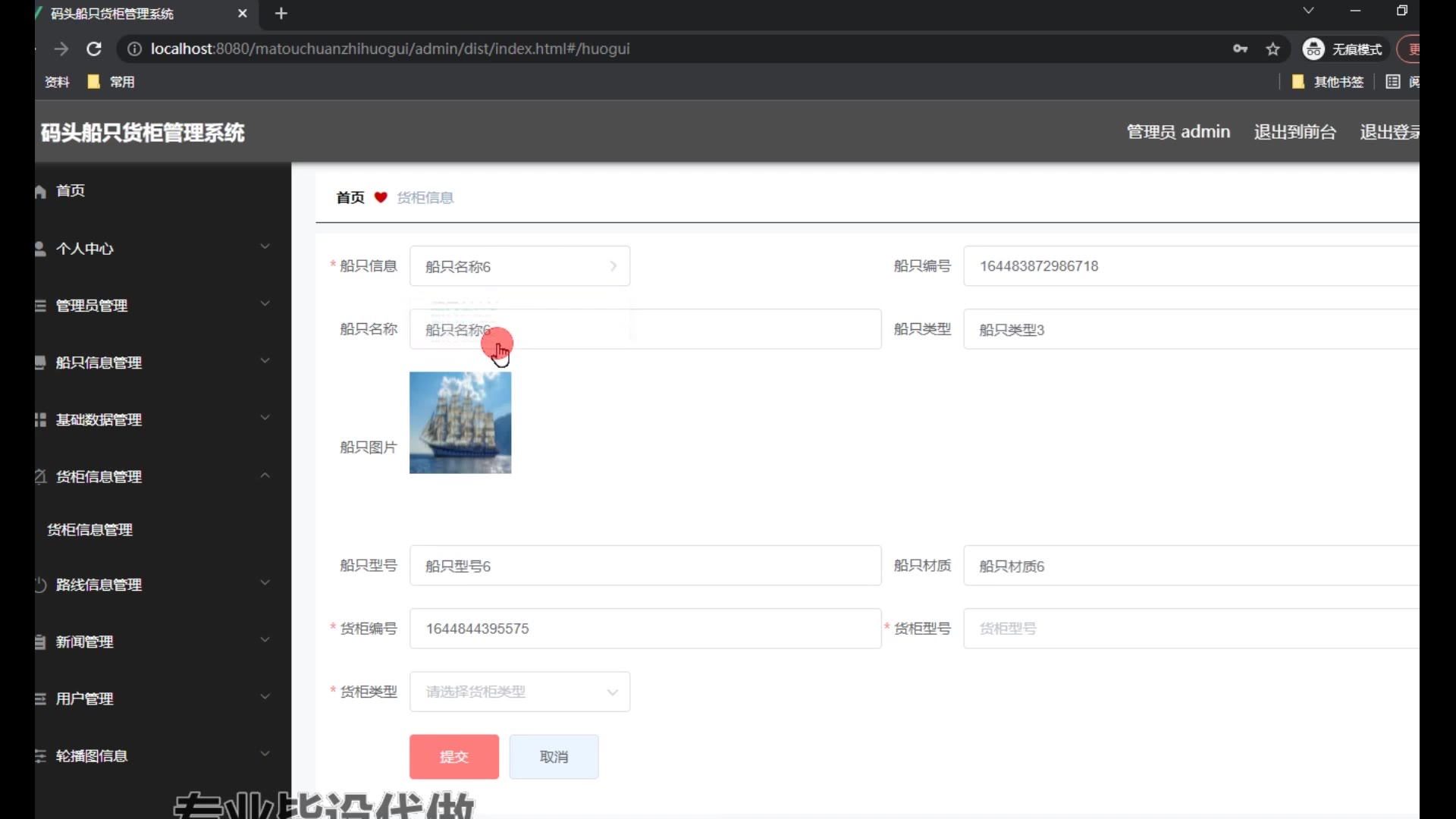This screenshot has height=819, width=1456.
Task: Reload the page with the refresh icon
Action: 94,49
